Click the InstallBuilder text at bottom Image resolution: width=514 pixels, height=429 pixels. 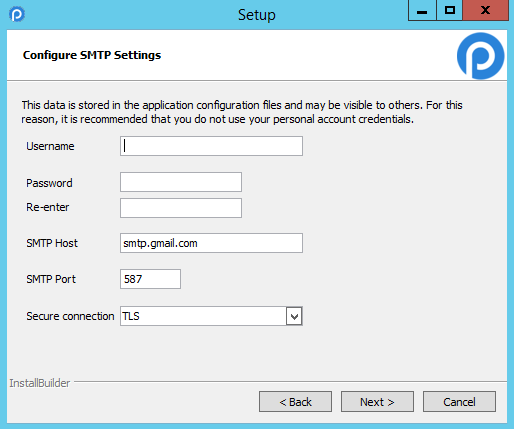40,383
